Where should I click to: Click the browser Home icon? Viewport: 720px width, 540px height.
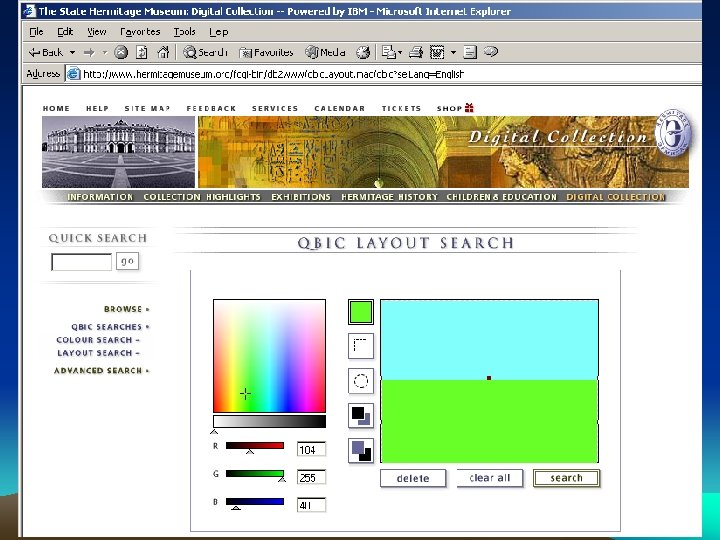pos(163,52)
